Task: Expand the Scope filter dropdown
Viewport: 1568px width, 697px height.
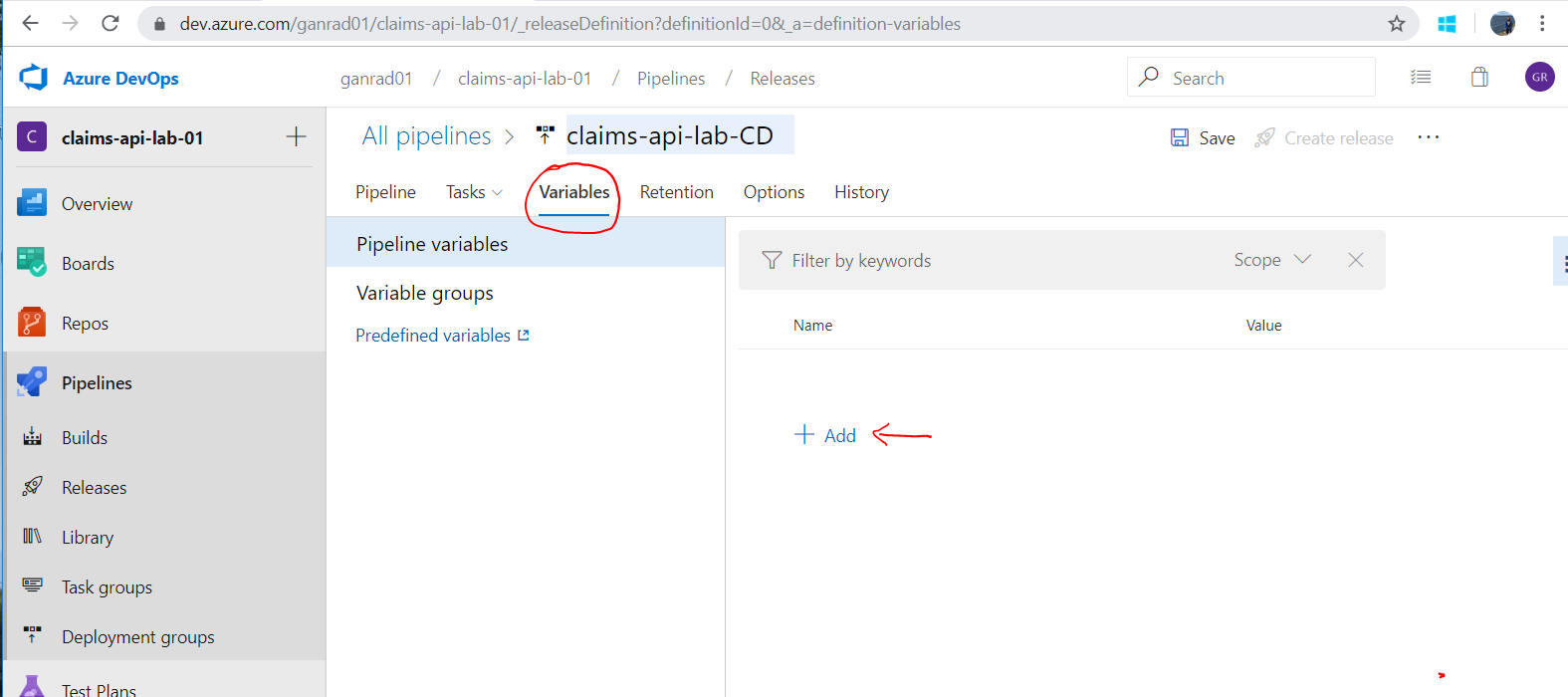Action: 1272,260
